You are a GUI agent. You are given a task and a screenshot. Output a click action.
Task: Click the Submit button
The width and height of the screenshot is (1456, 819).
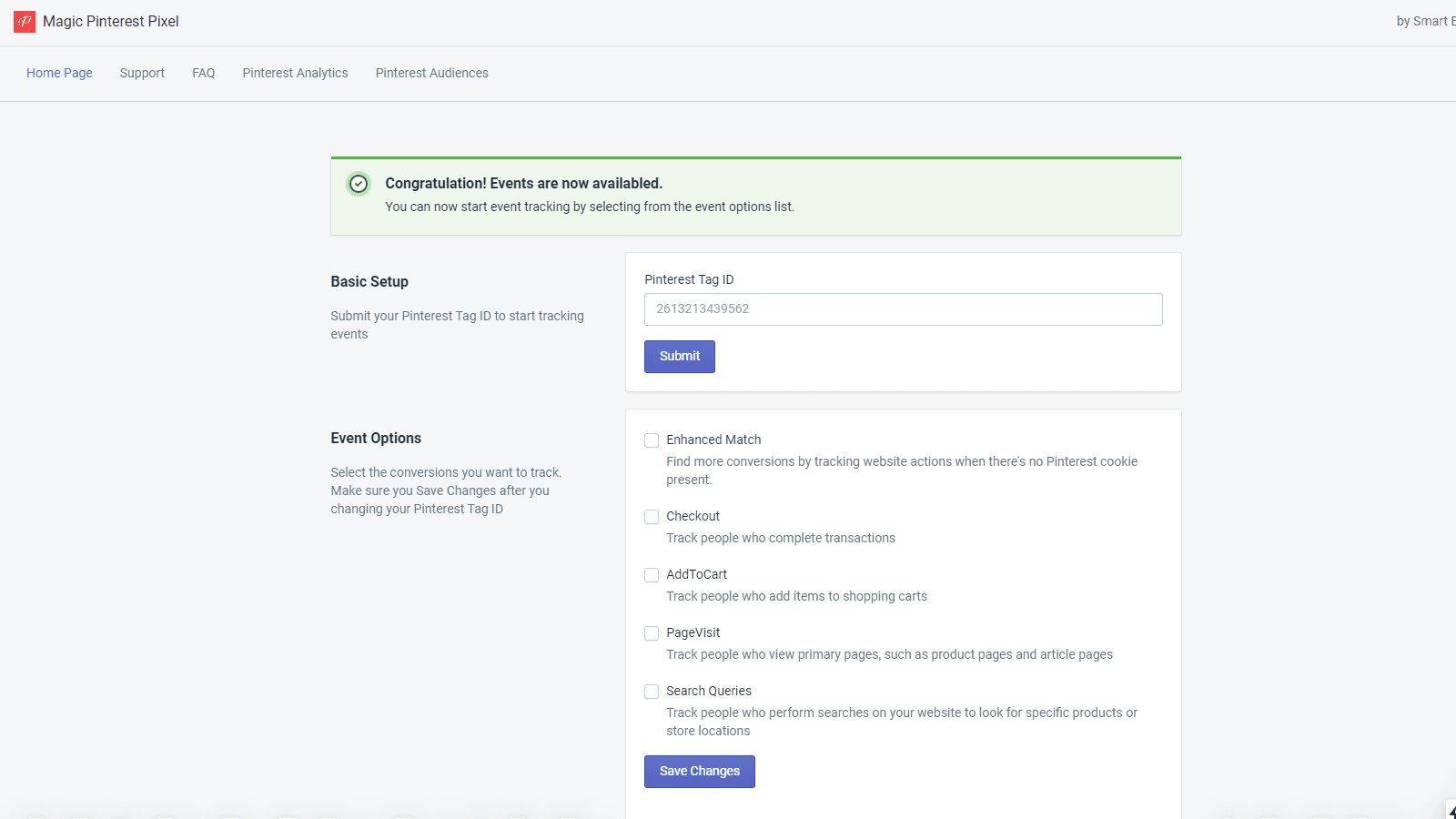679,356
